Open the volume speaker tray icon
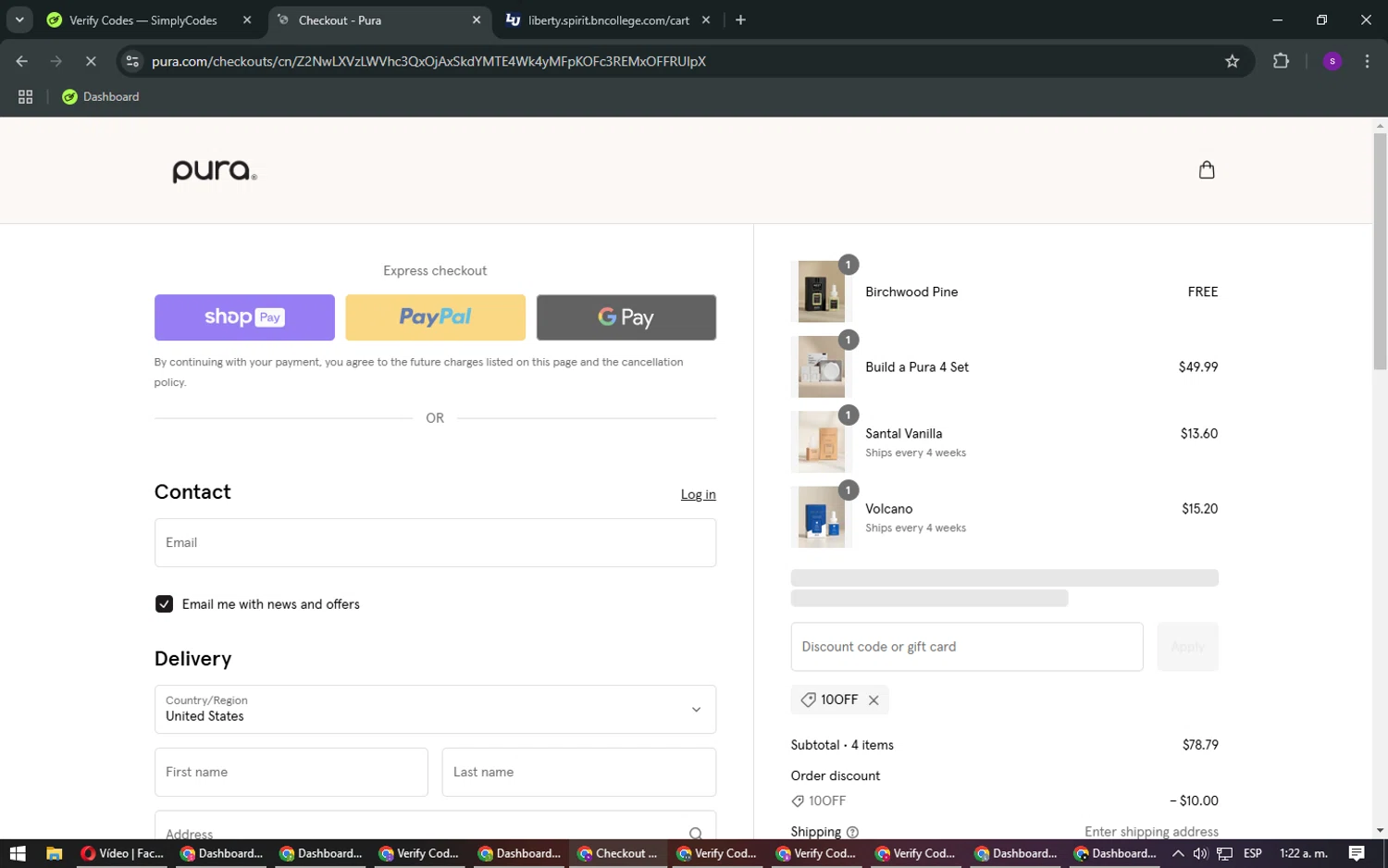This screenshot has height=868, width=1388. pos(1200,853)
